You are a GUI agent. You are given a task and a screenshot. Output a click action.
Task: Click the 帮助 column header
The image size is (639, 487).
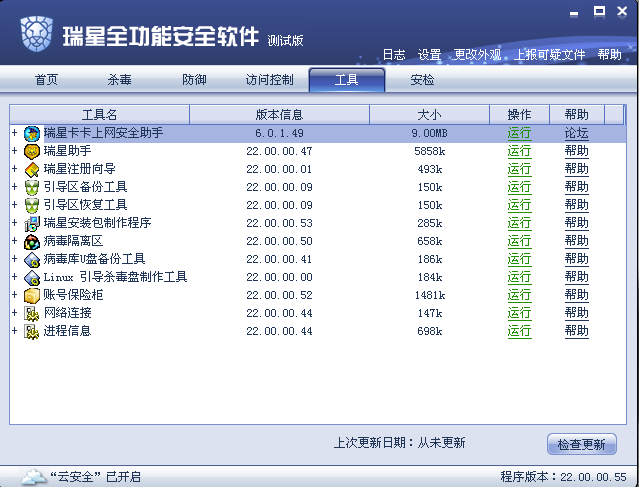tap(577, 115)
